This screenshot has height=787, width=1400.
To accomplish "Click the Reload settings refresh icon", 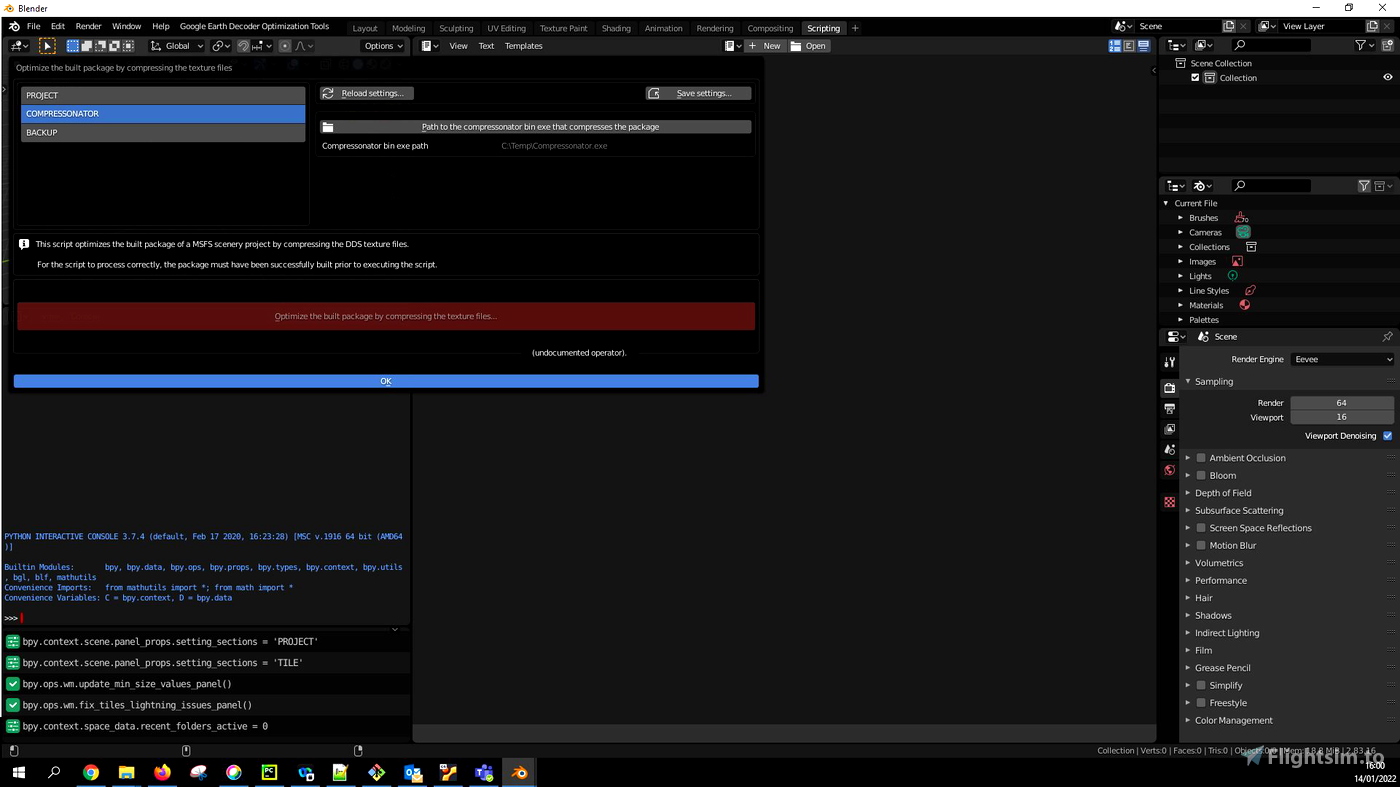I will [x=328, y=93].
